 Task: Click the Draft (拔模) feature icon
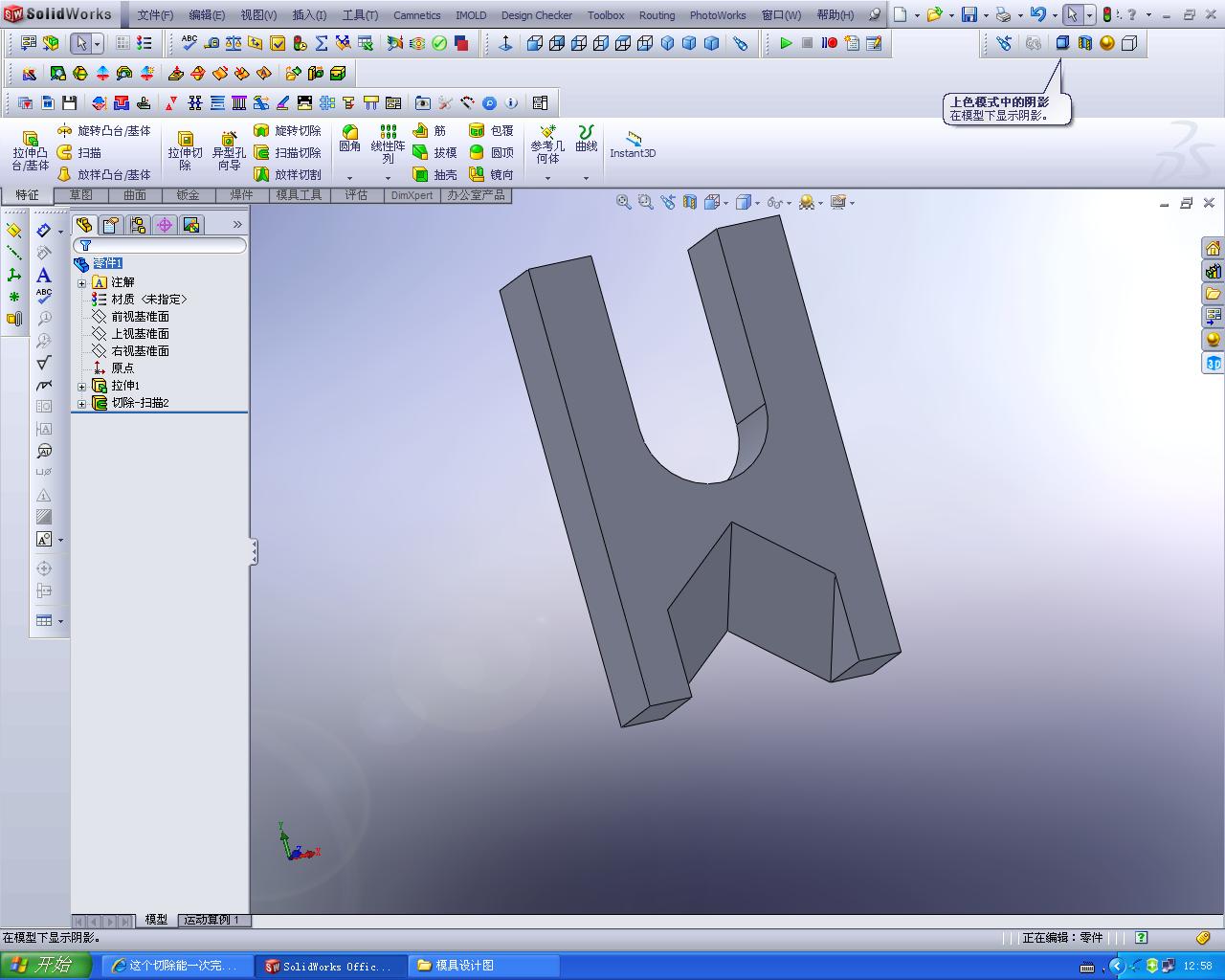point(420,152)
